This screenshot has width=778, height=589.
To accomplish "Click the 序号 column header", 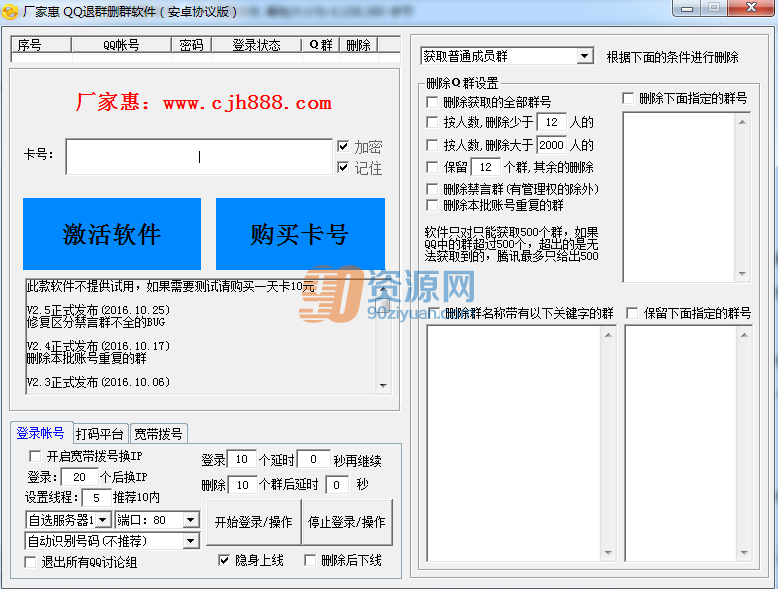I will [41, 45].
